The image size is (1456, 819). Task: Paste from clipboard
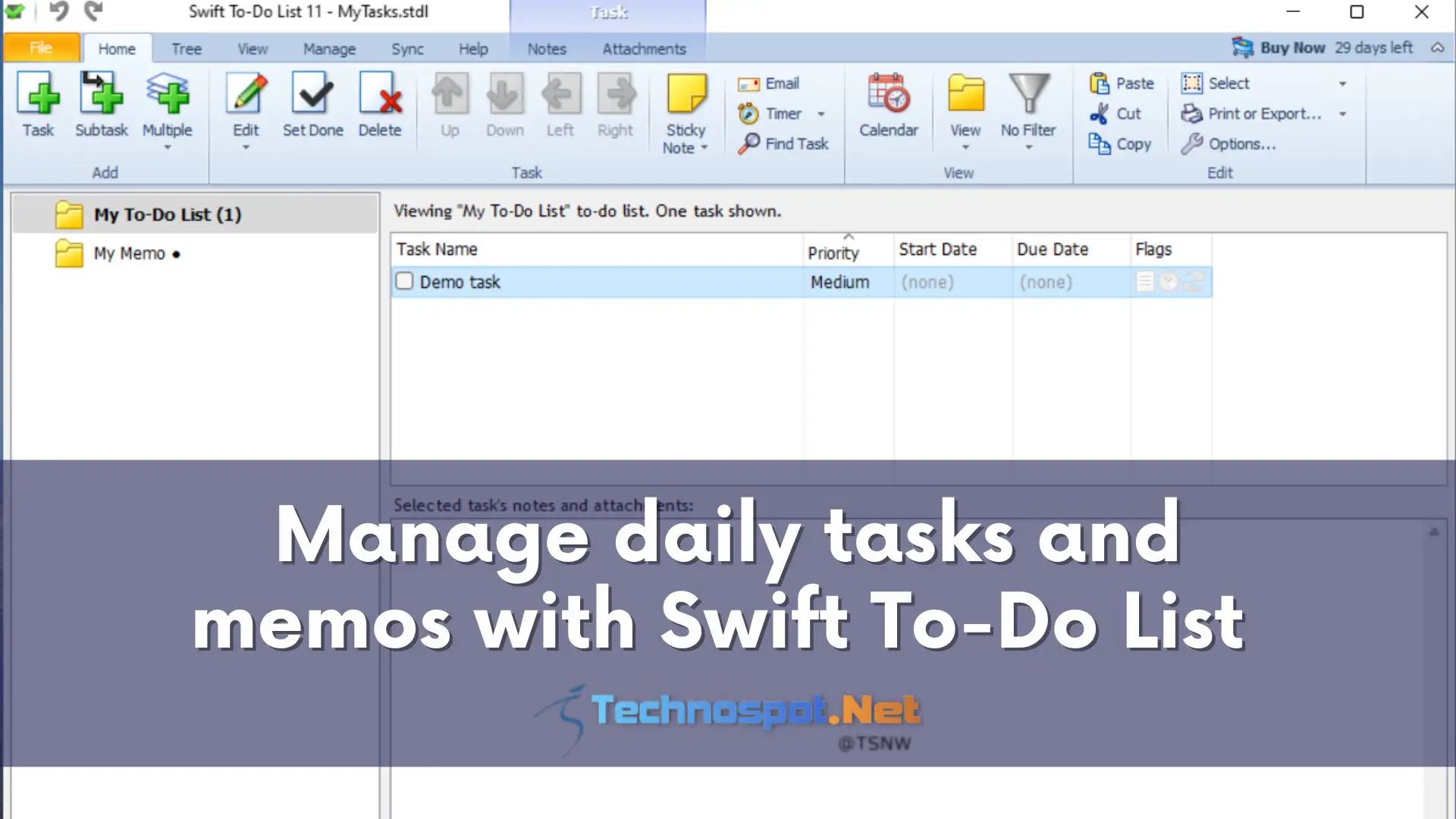tap(1122, 83)
